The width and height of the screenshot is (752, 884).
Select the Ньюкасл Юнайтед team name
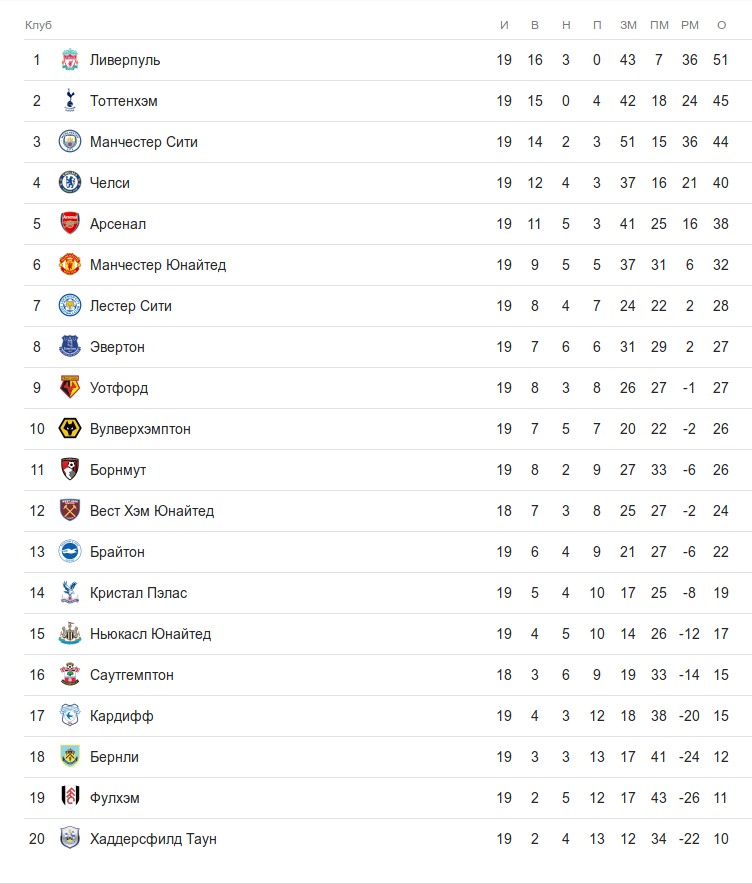click(150, 634)
